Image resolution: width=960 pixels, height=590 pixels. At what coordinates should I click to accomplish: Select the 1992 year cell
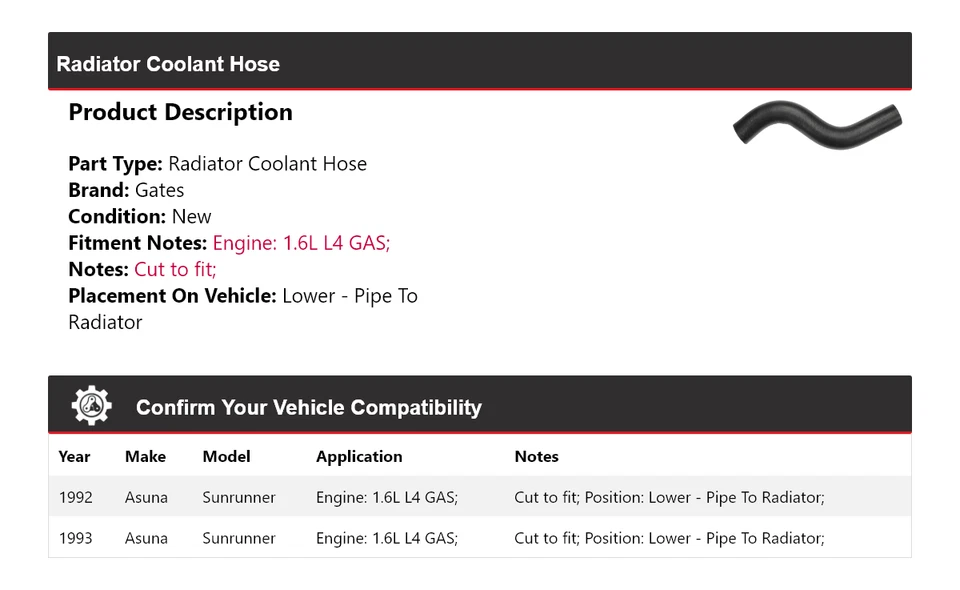(75, 497)
